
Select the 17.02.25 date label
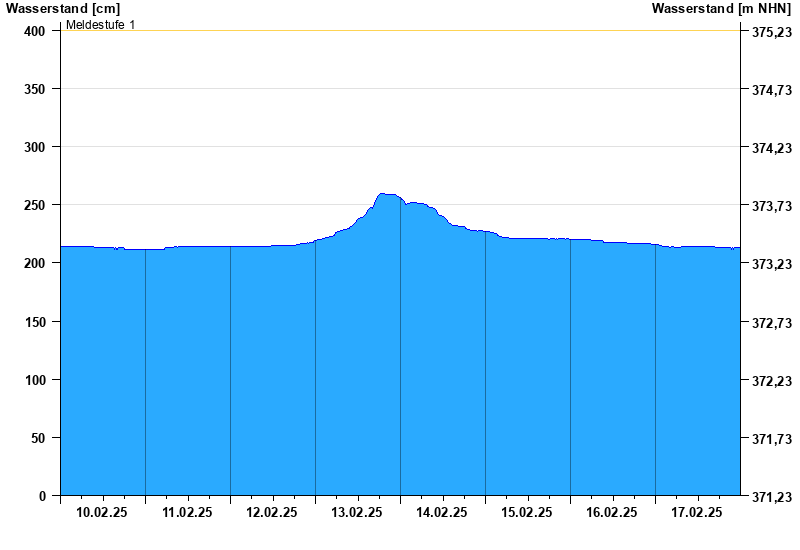tap(697, 512)
